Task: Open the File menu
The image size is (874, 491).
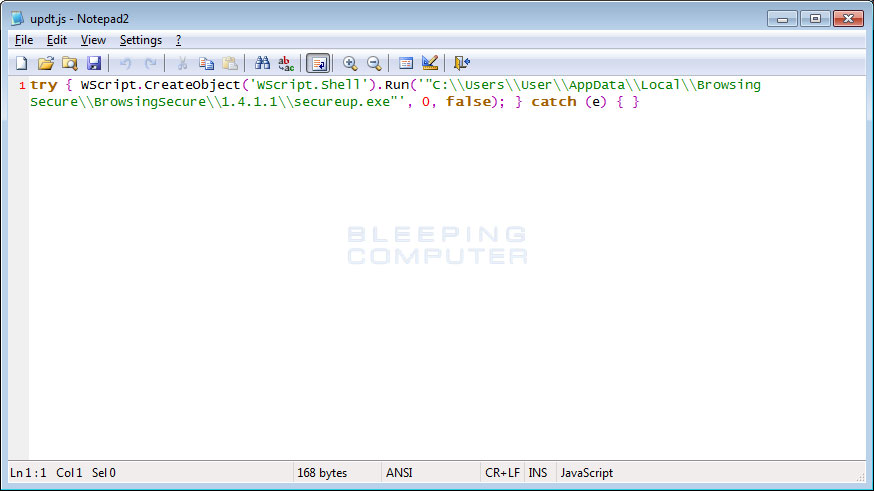Action: 24,40
